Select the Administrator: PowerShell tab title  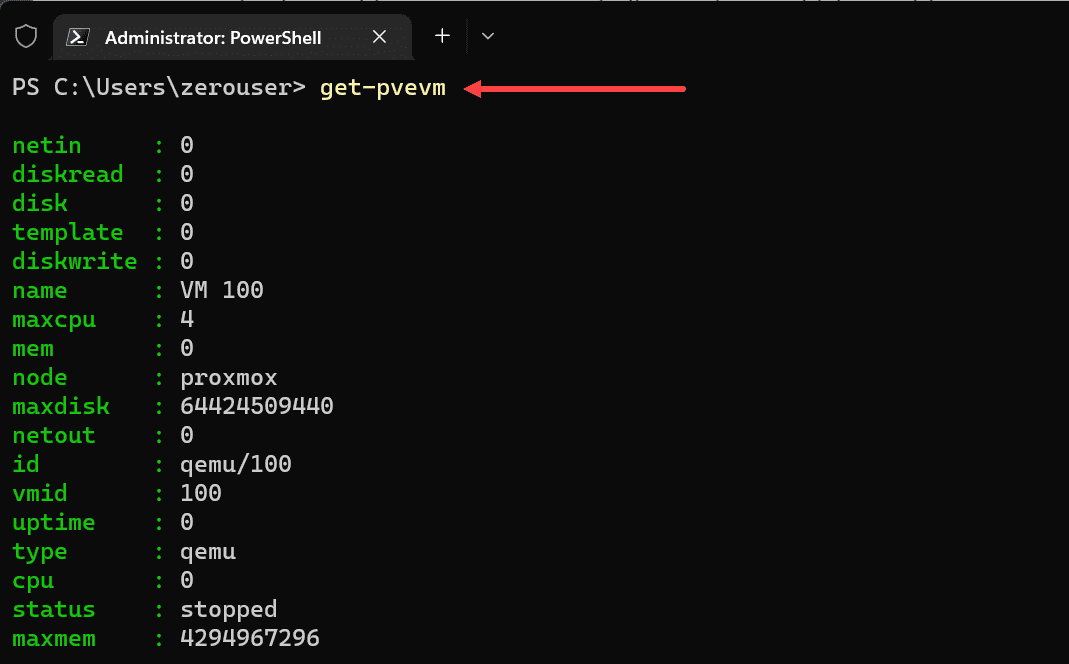point(213,38)
